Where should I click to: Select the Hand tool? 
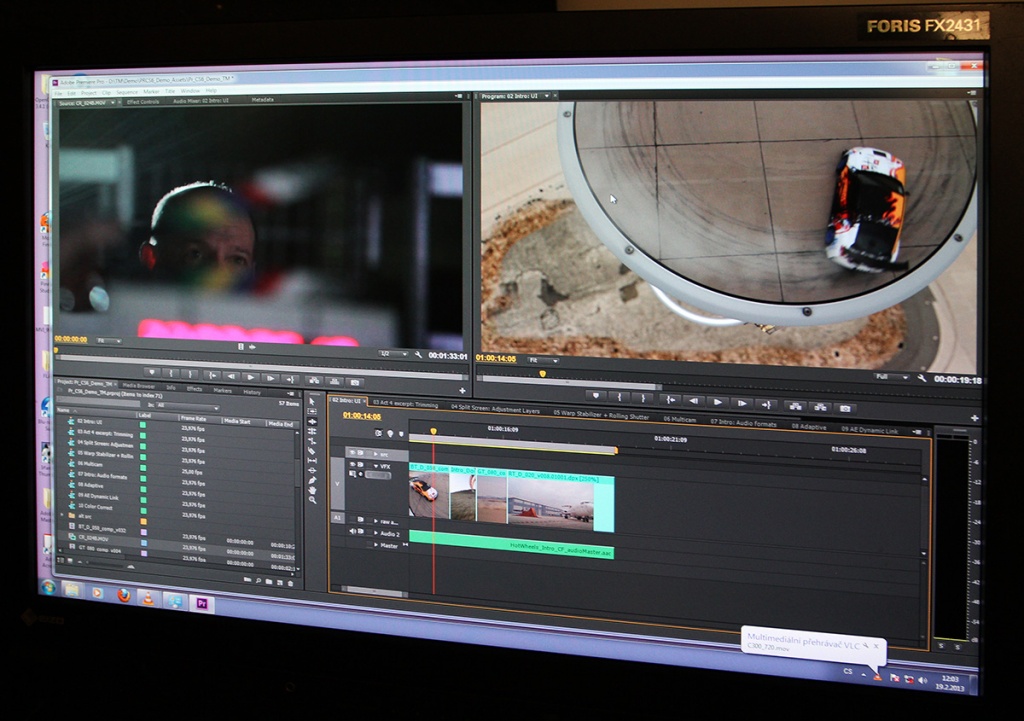pos(312,490)
